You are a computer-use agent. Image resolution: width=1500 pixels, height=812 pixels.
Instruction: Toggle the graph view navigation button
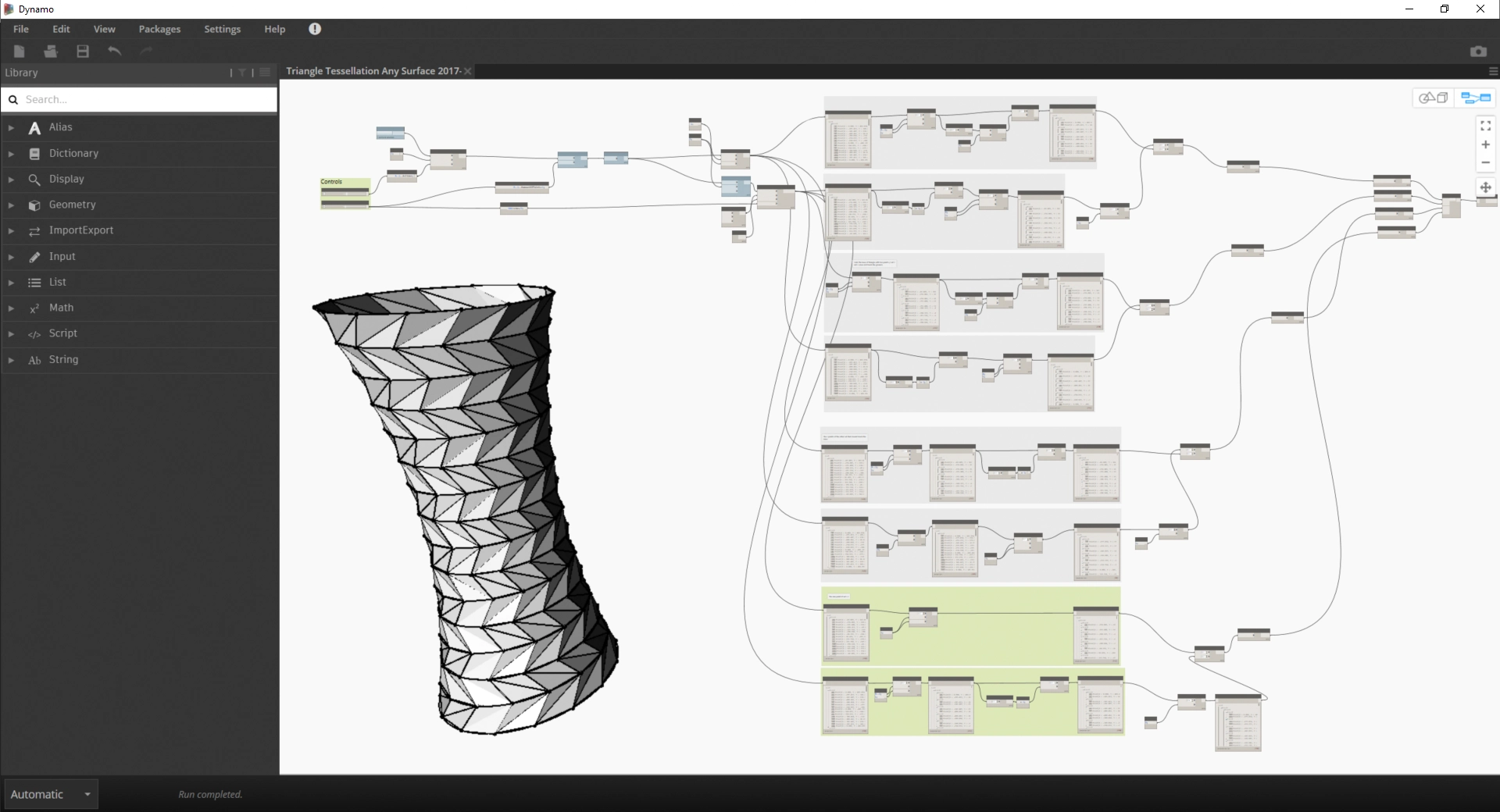(1475, 98)
